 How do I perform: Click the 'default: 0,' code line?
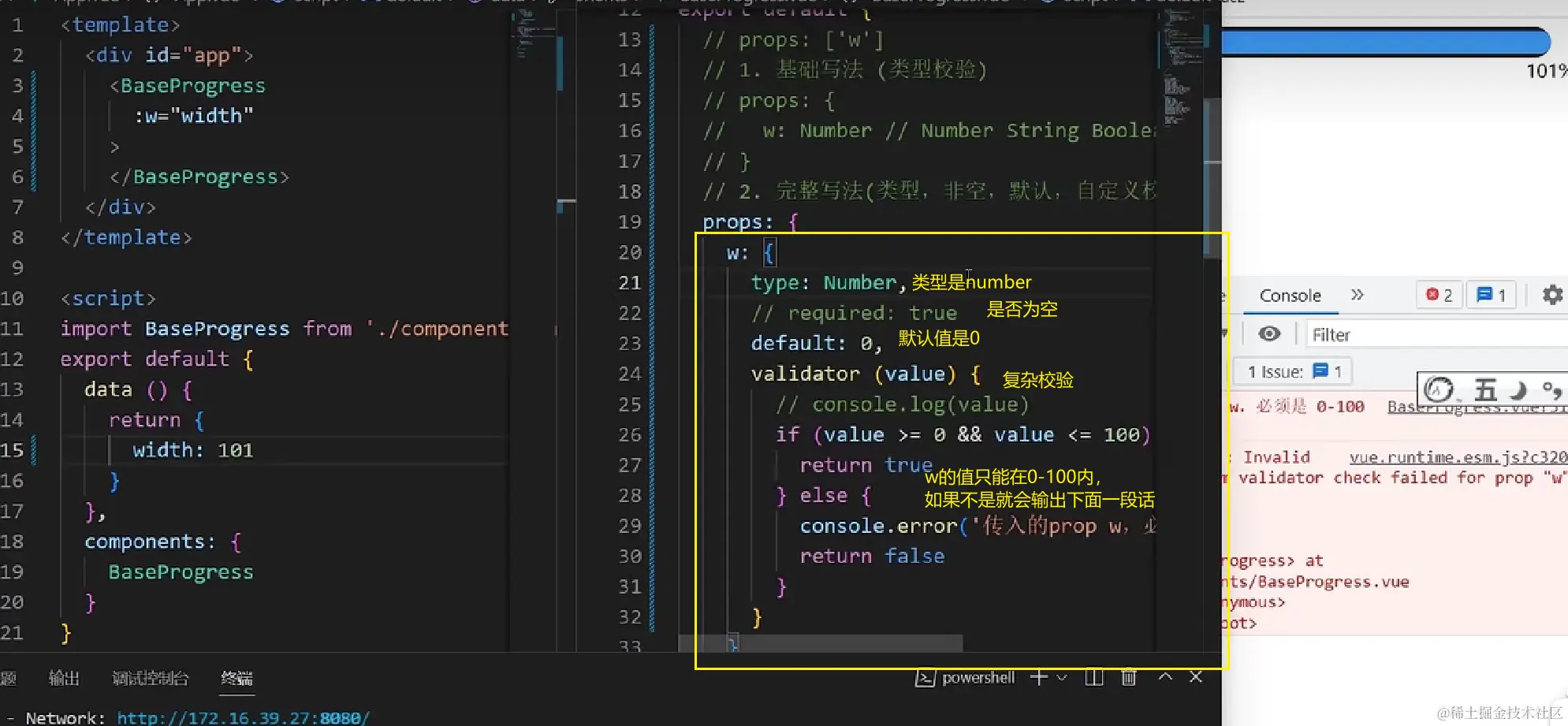click(816, 344)
